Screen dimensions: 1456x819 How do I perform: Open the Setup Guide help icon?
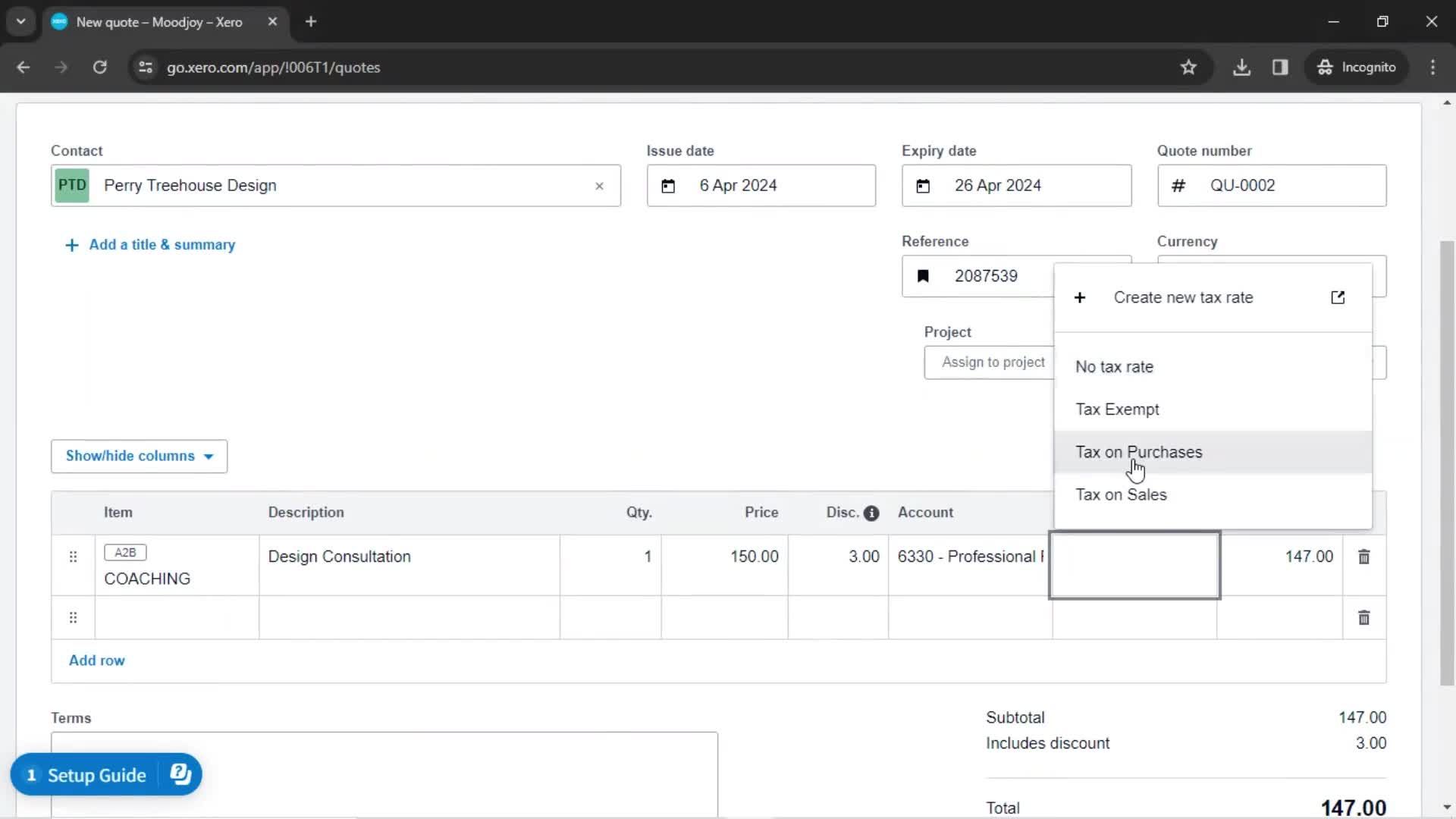(x=180, y=774)
